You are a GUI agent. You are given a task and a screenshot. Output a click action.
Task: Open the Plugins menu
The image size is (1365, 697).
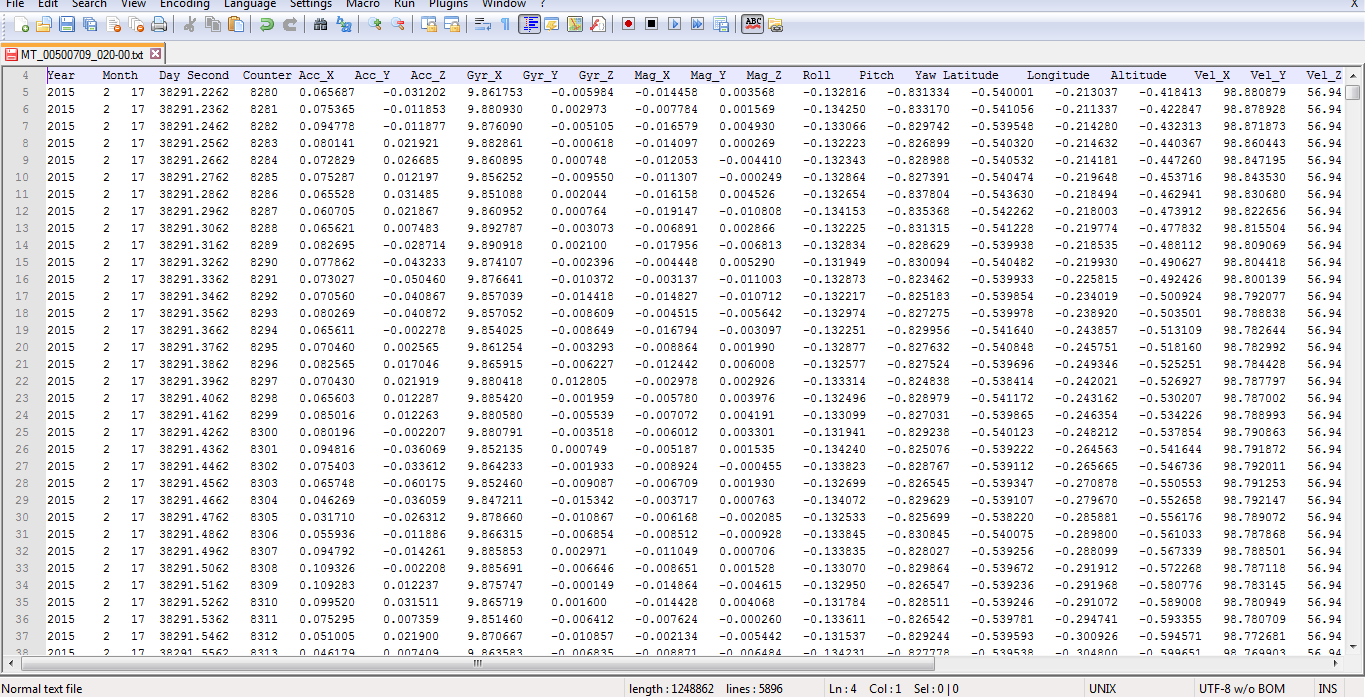(448, 4)
